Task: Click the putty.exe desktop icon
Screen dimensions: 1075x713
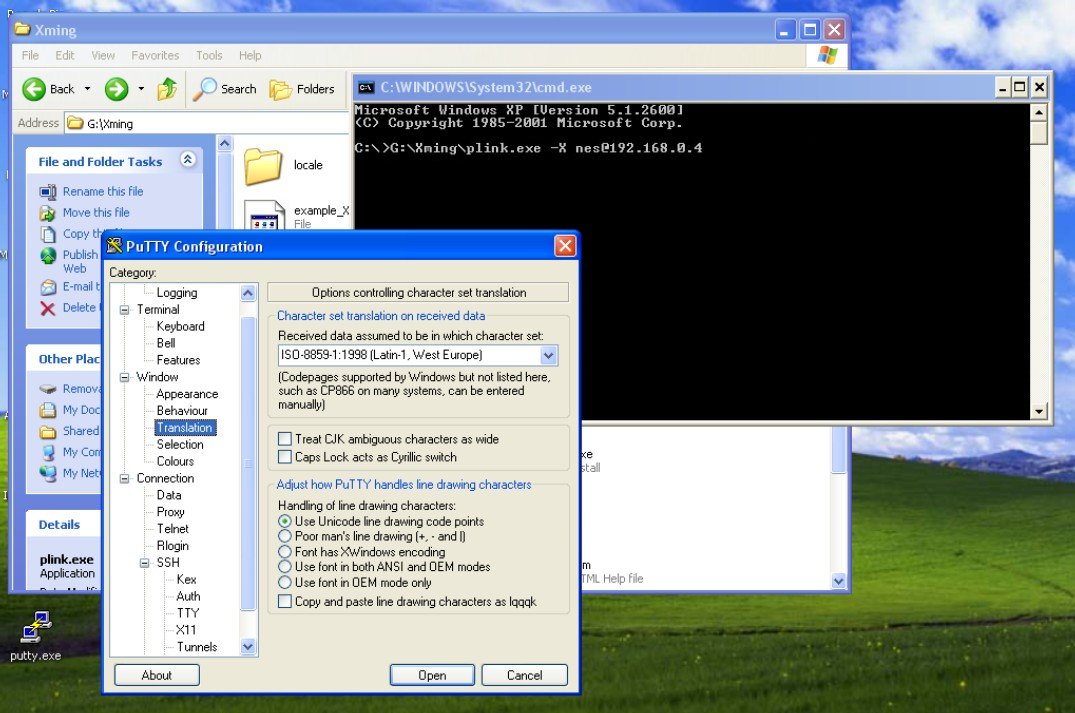Action: [36, 627]
